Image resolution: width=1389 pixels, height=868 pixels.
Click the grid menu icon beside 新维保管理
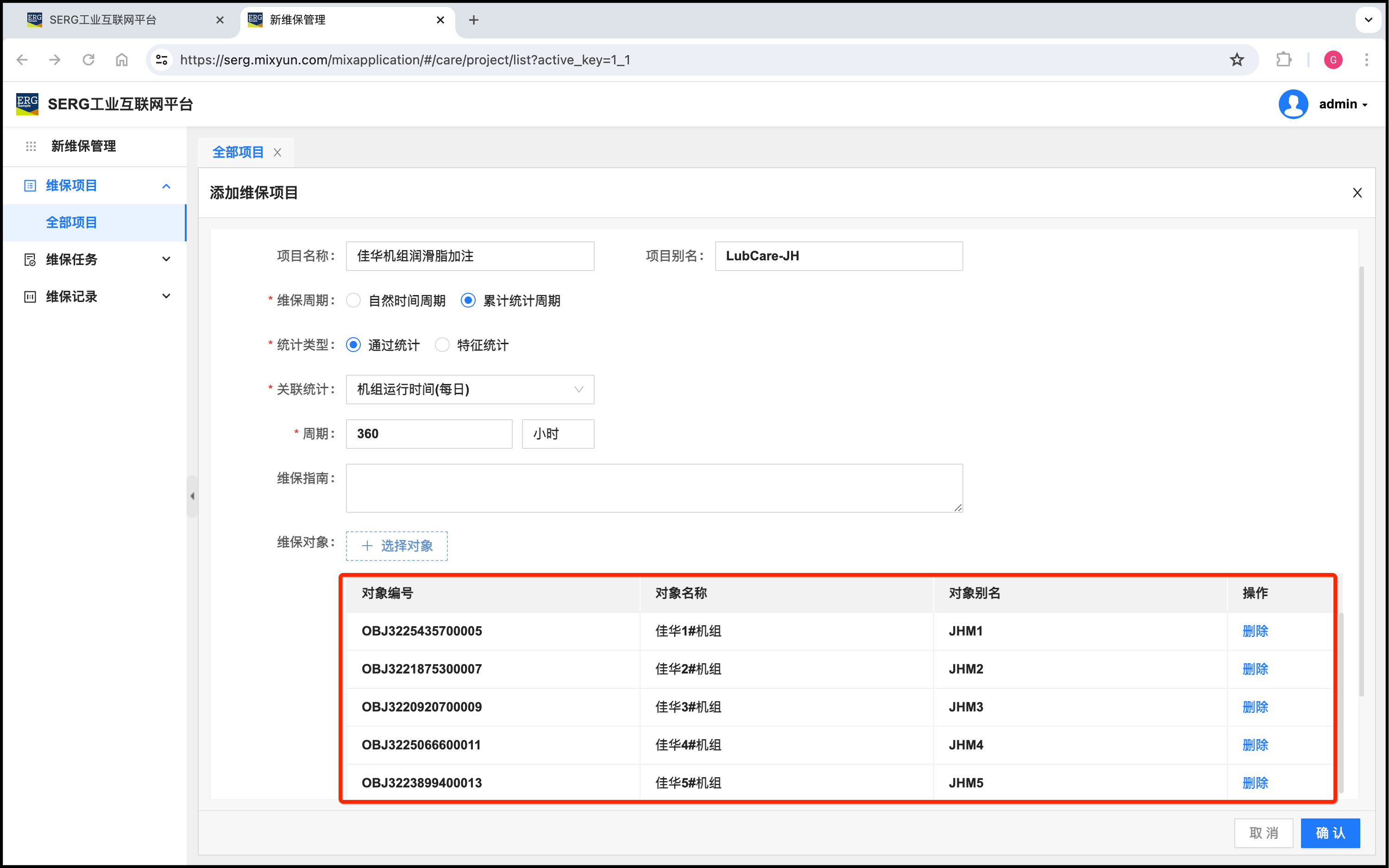[31, 146]
